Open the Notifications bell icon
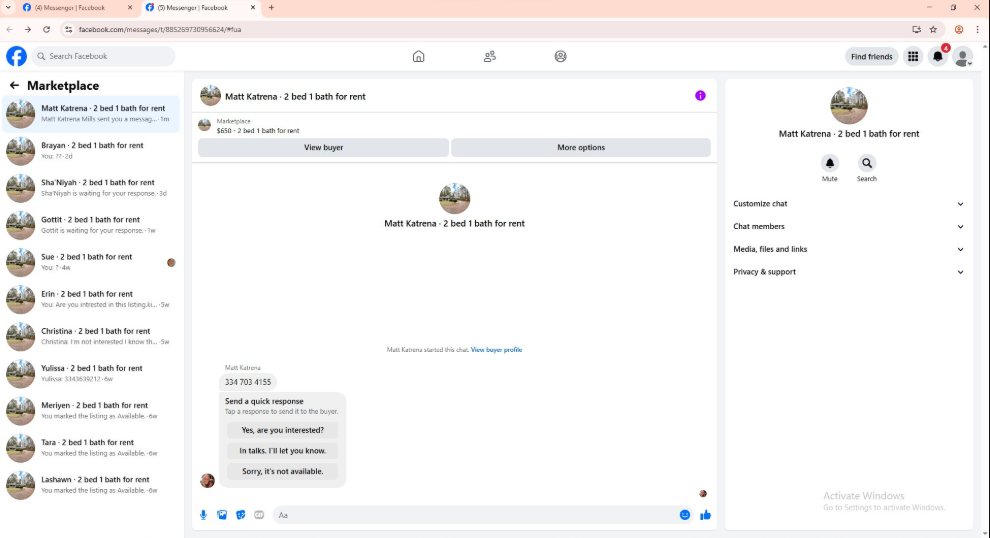Screen dimensions: 990x538 [938, 57]
